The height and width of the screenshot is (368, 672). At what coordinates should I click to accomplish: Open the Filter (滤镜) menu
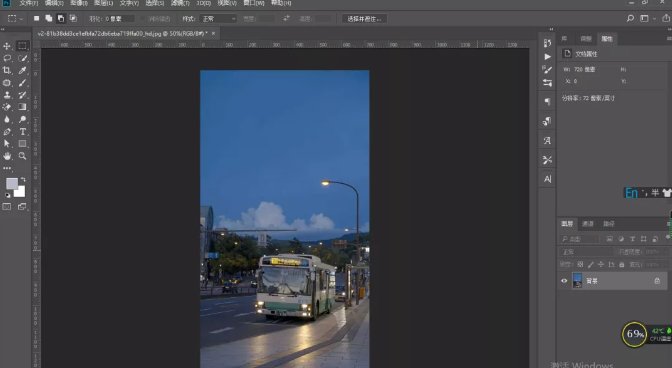(180, 3)
